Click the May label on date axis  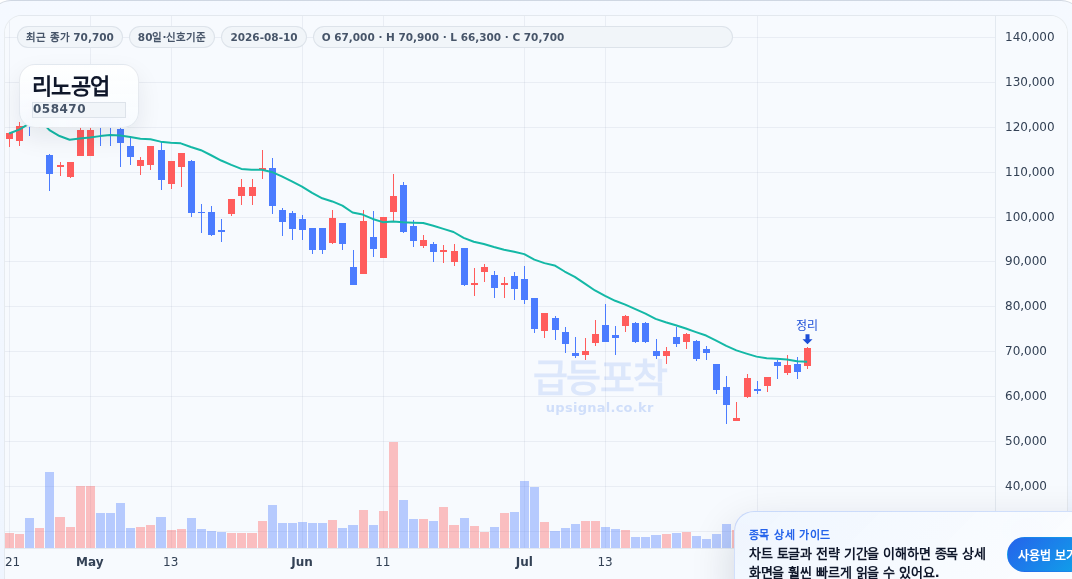90,562
